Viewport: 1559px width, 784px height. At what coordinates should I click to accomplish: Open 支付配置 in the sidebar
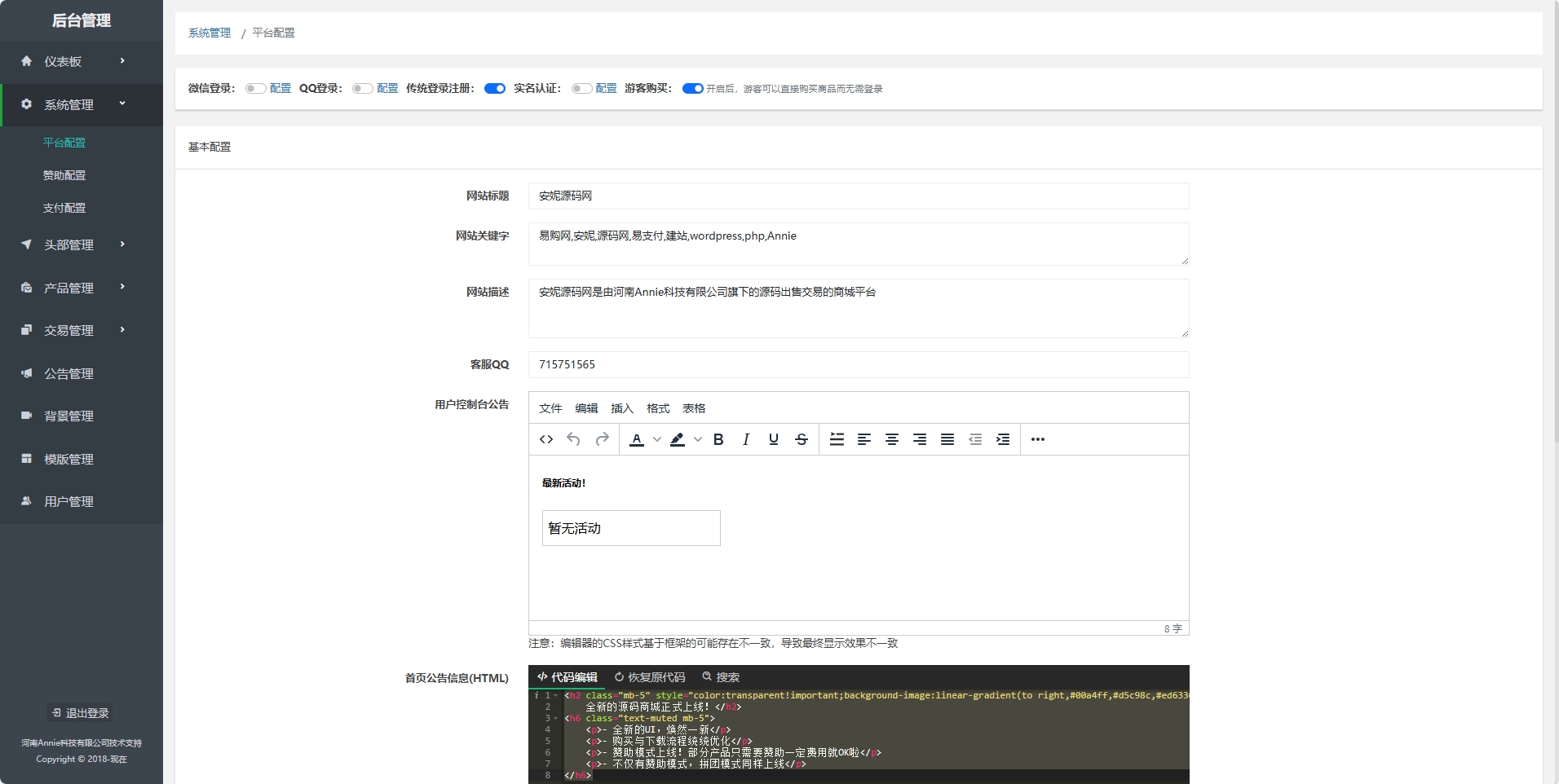[x=64, y=208]
